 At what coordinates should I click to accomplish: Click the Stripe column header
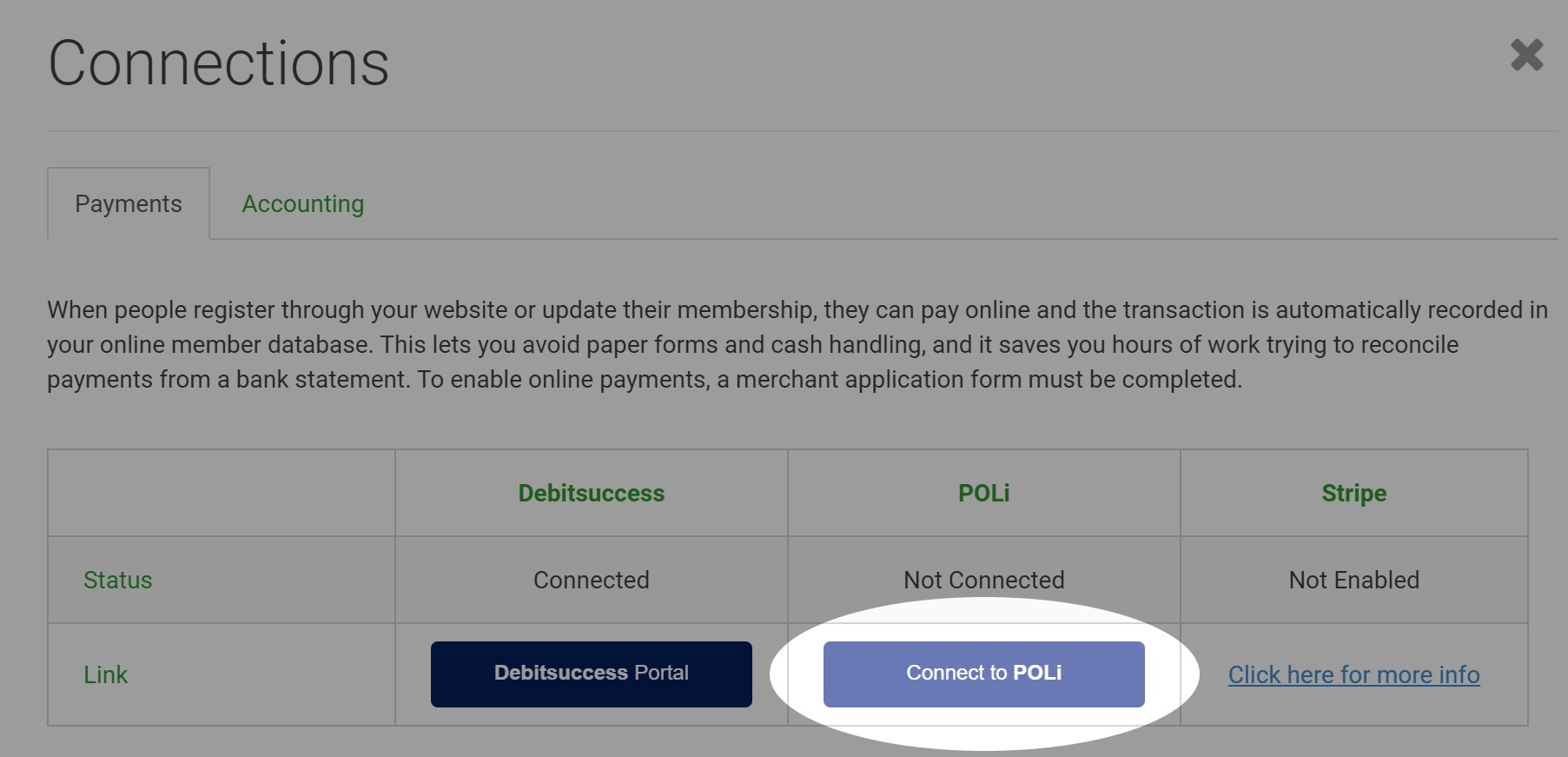coord(1353,493)
